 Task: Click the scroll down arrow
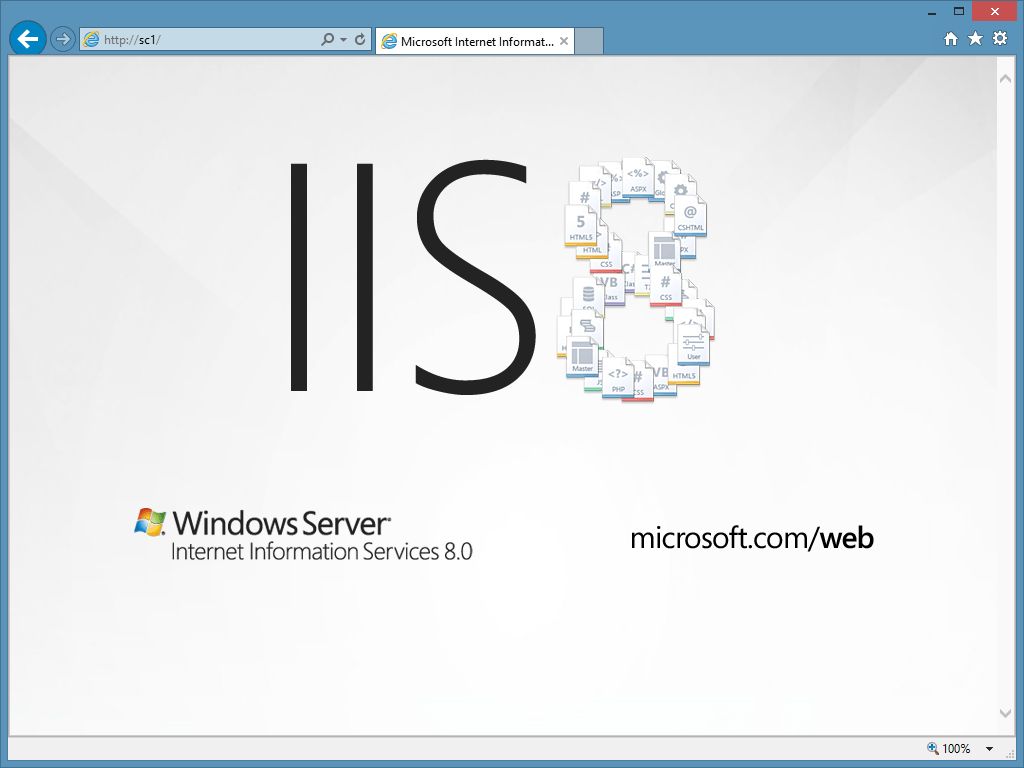(1005, 713)
